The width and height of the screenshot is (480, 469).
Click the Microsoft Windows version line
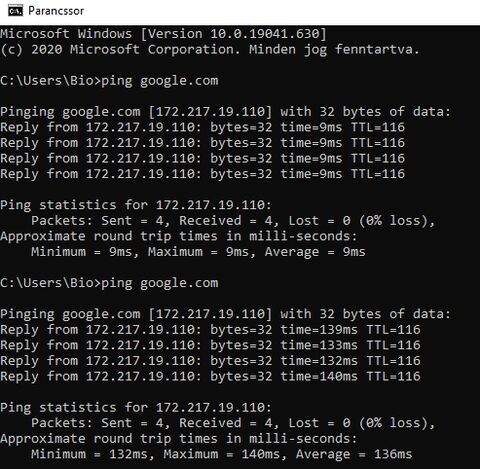coord(163,34)
